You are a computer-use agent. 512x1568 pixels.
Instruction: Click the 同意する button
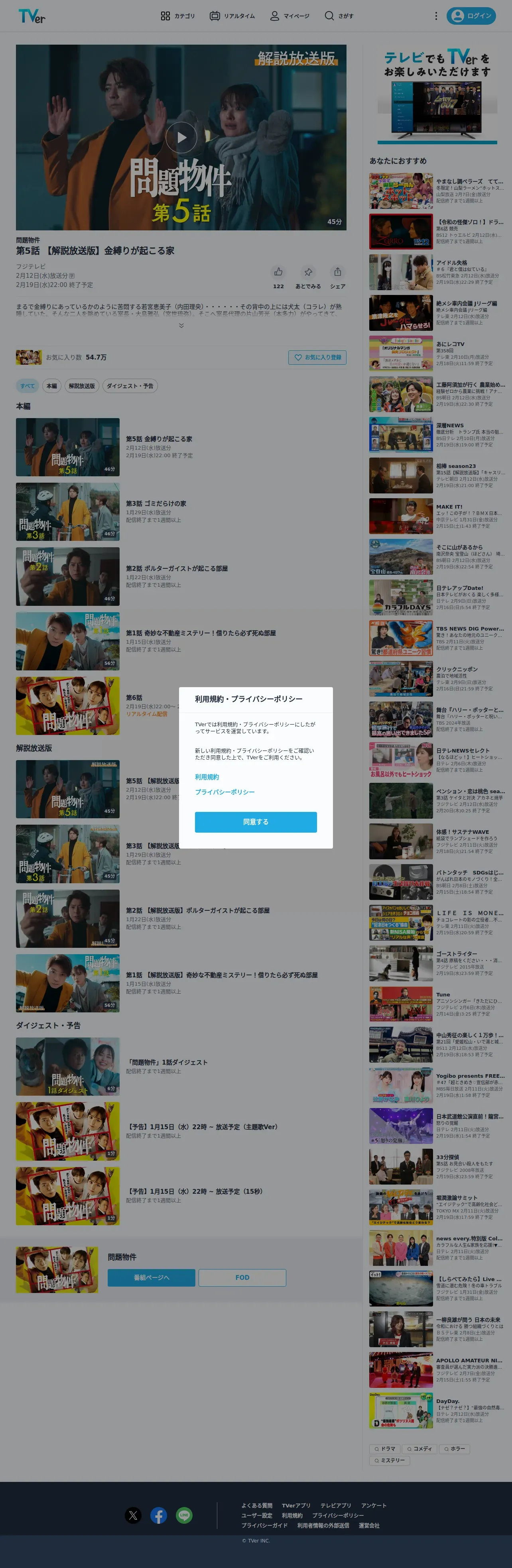click(256, 822)
